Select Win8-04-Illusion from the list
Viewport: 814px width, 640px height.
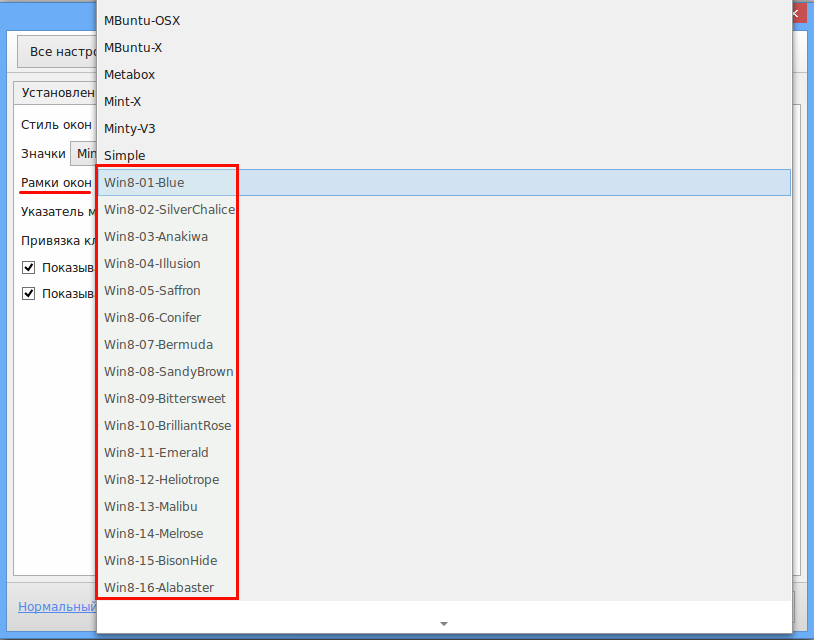click(444, 264)
